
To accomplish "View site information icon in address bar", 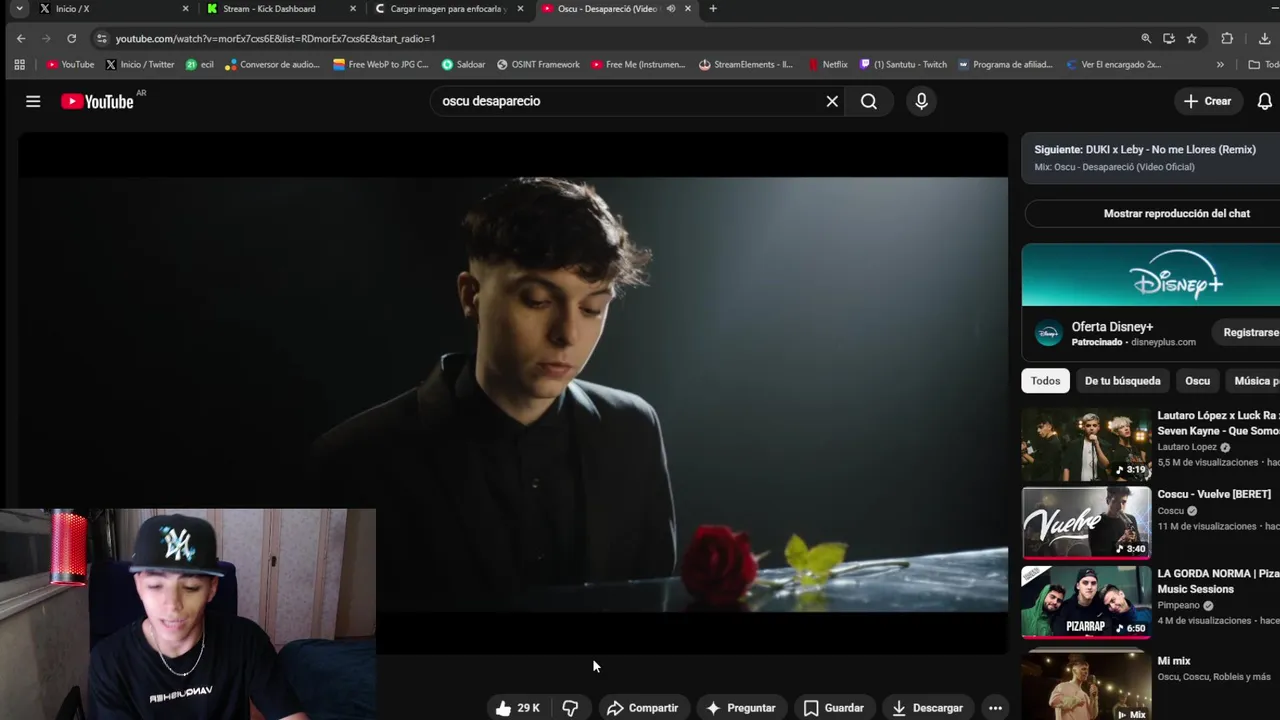I will 101,38.
